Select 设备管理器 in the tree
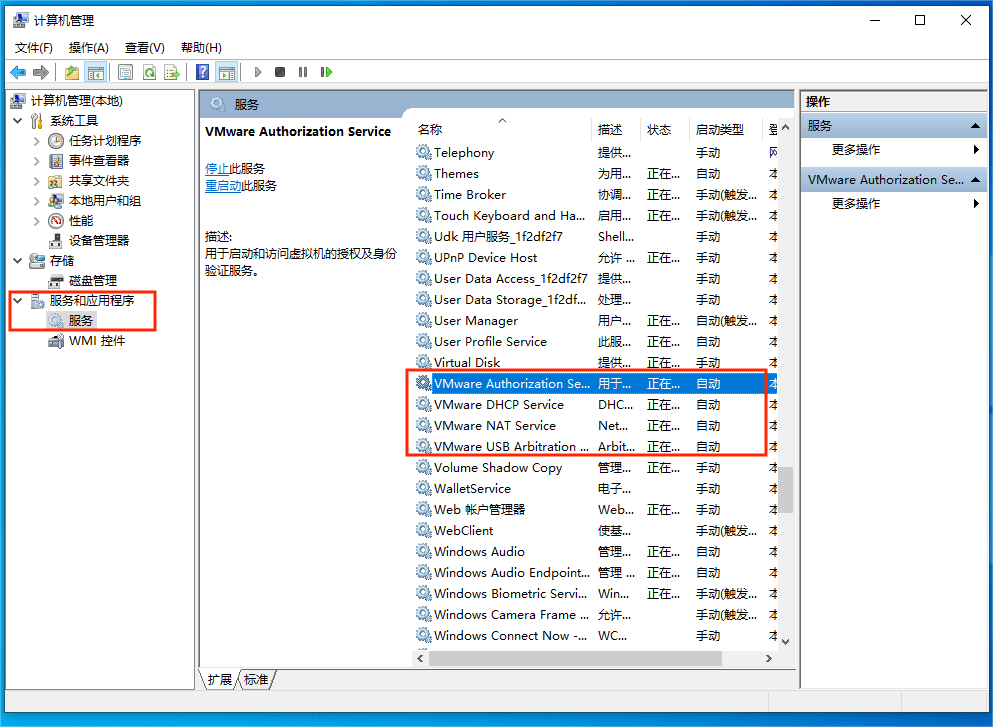993x727 pixels. tap(98, 240)
